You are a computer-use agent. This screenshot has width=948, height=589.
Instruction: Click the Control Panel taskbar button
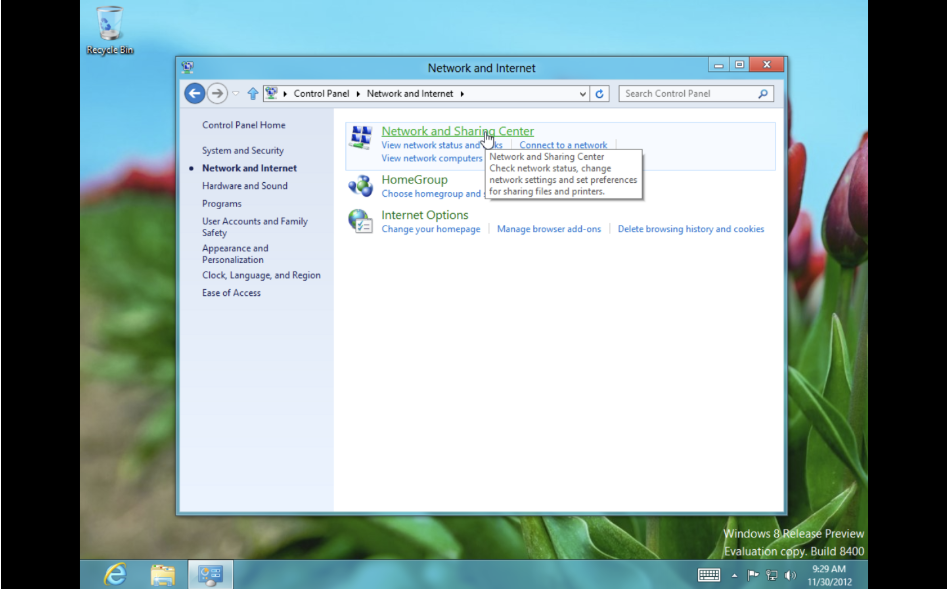click(210, 574)
